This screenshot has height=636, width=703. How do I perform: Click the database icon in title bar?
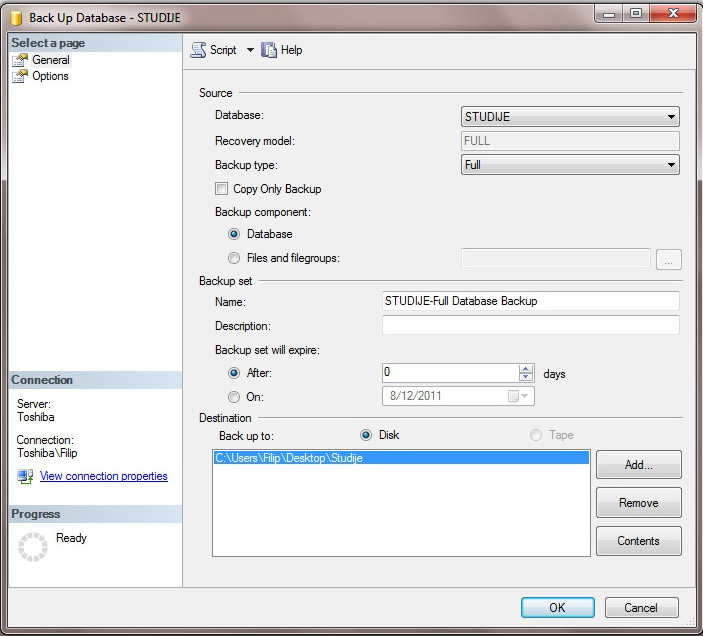tap(15, 16)
